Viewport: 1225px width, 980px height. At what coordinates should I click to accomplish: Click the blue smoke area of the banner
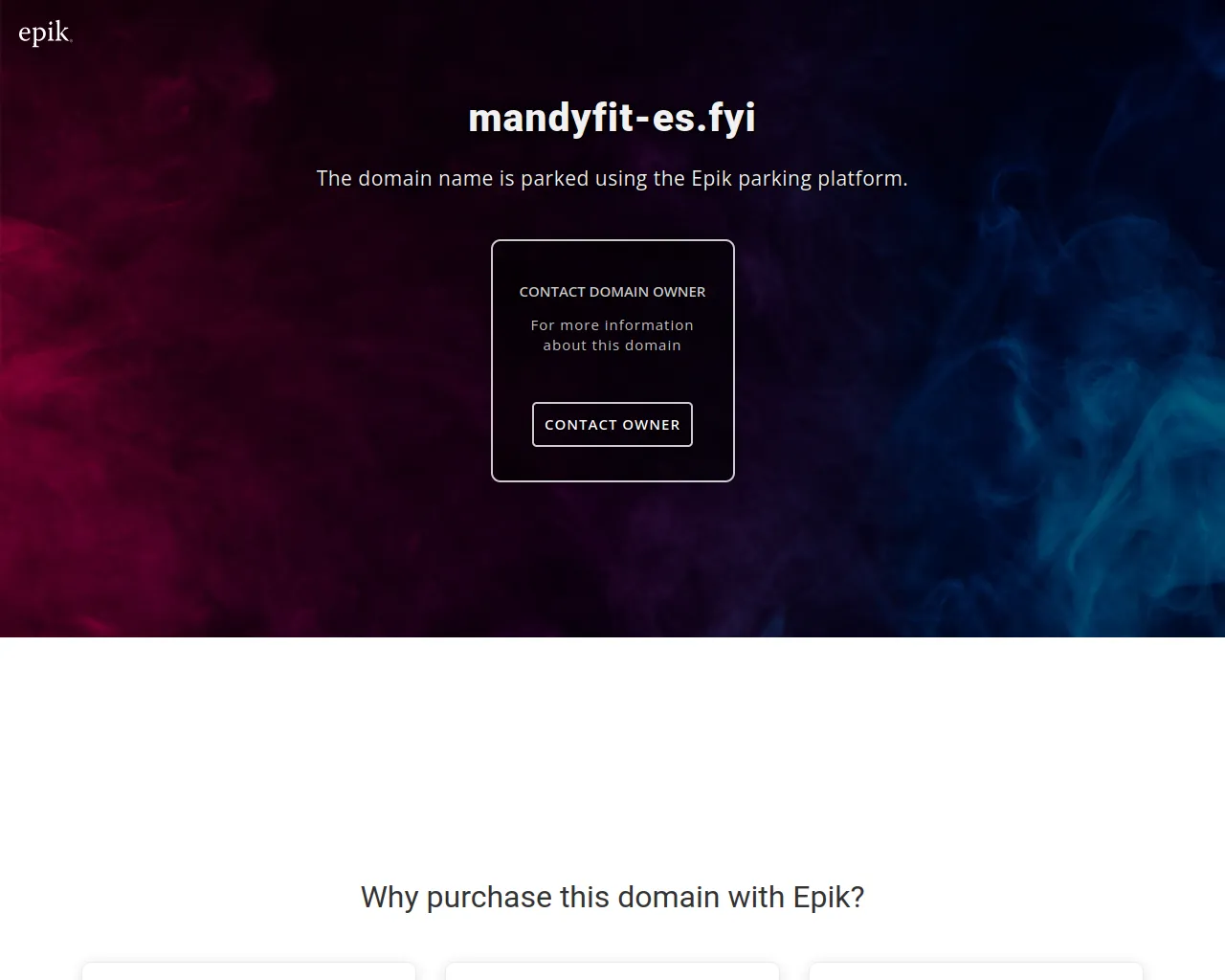(1101, 459)
